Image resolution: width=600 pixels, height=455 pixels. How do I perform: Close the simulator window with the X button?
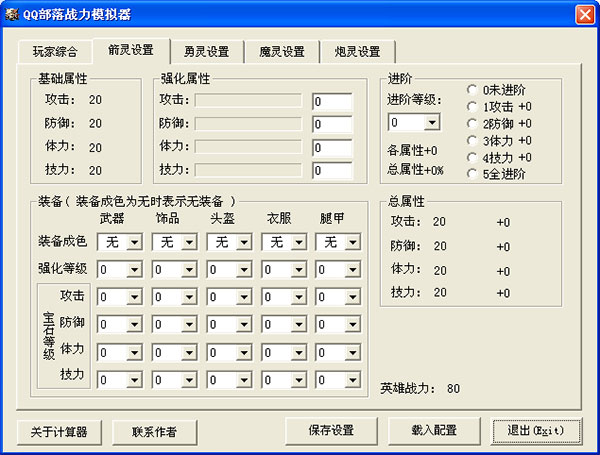585,15
